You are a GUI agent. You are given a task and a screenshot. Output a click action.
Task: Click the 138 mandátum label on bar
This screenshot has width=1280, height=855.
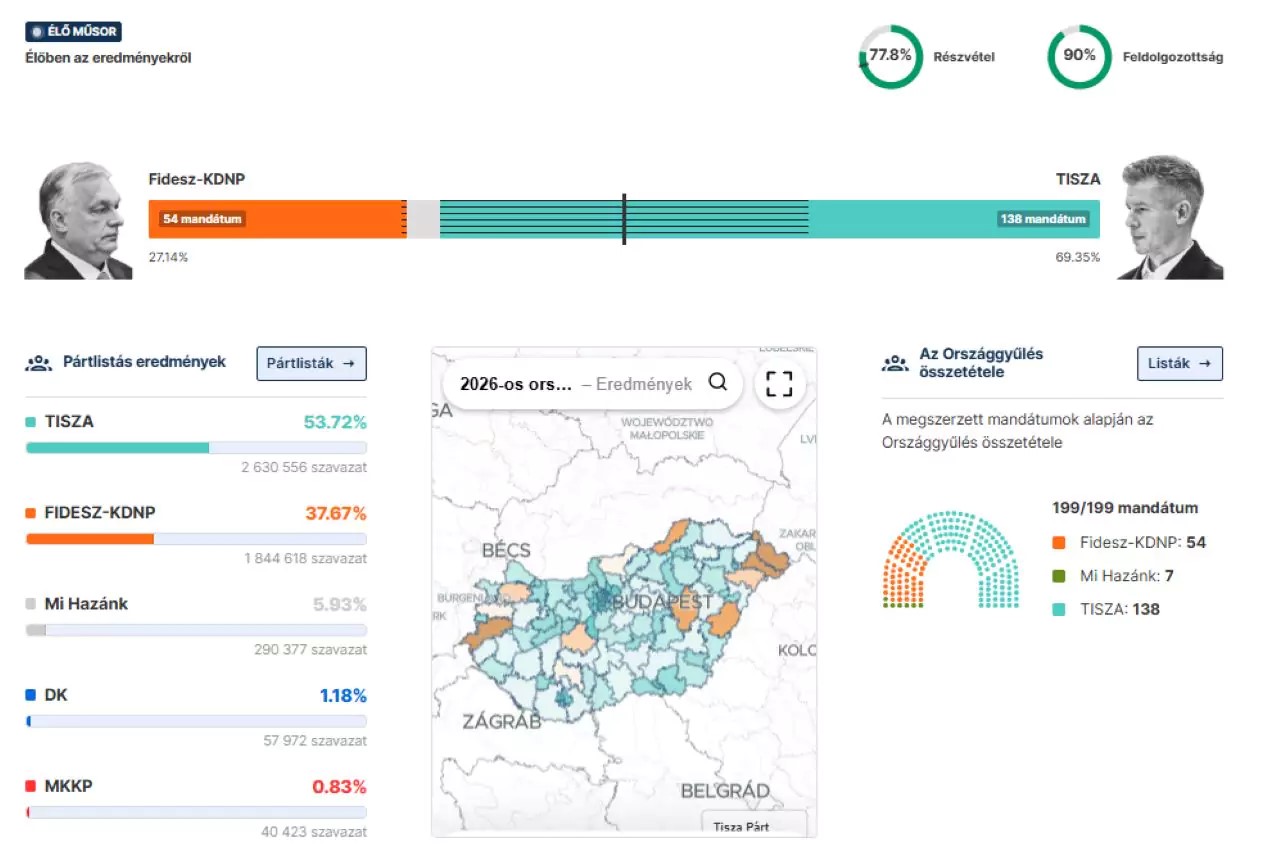point(1043,219)
